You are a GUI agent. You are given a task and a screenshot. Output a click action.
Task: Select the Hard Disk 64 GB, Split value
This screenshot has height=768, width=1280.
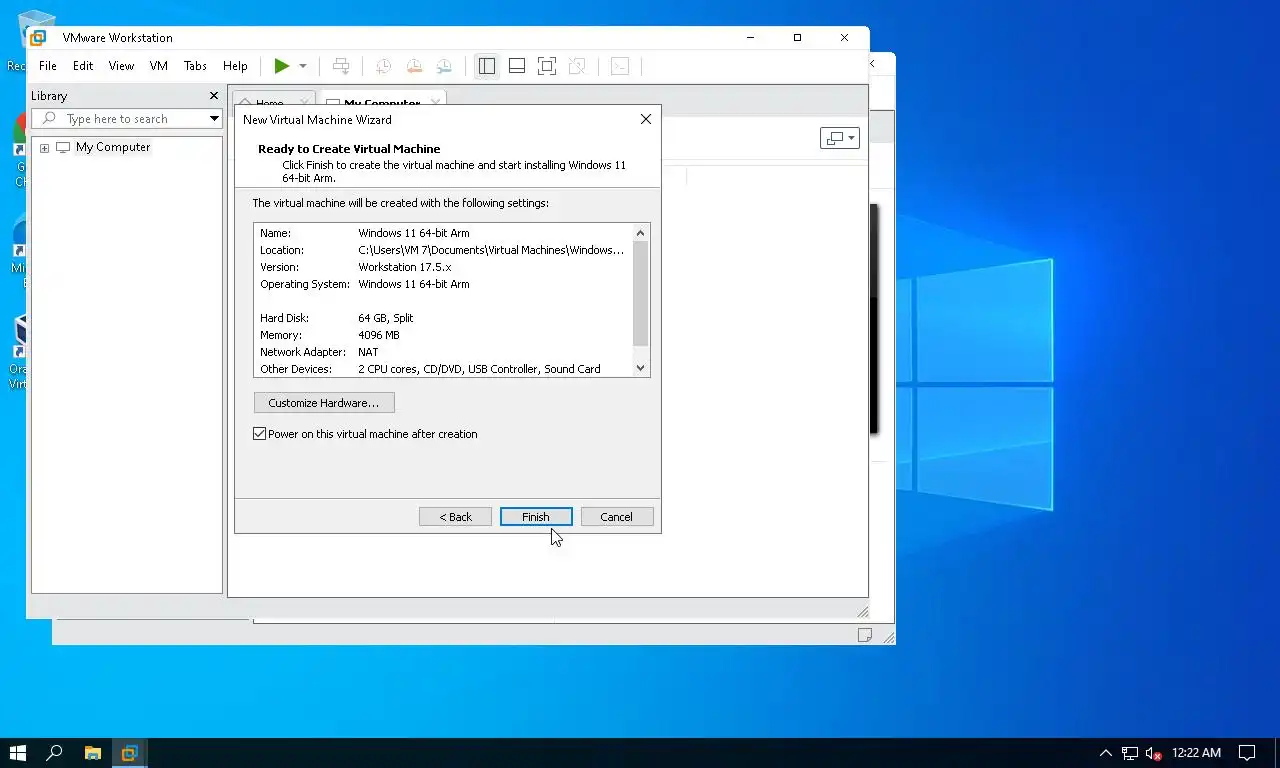386,318
